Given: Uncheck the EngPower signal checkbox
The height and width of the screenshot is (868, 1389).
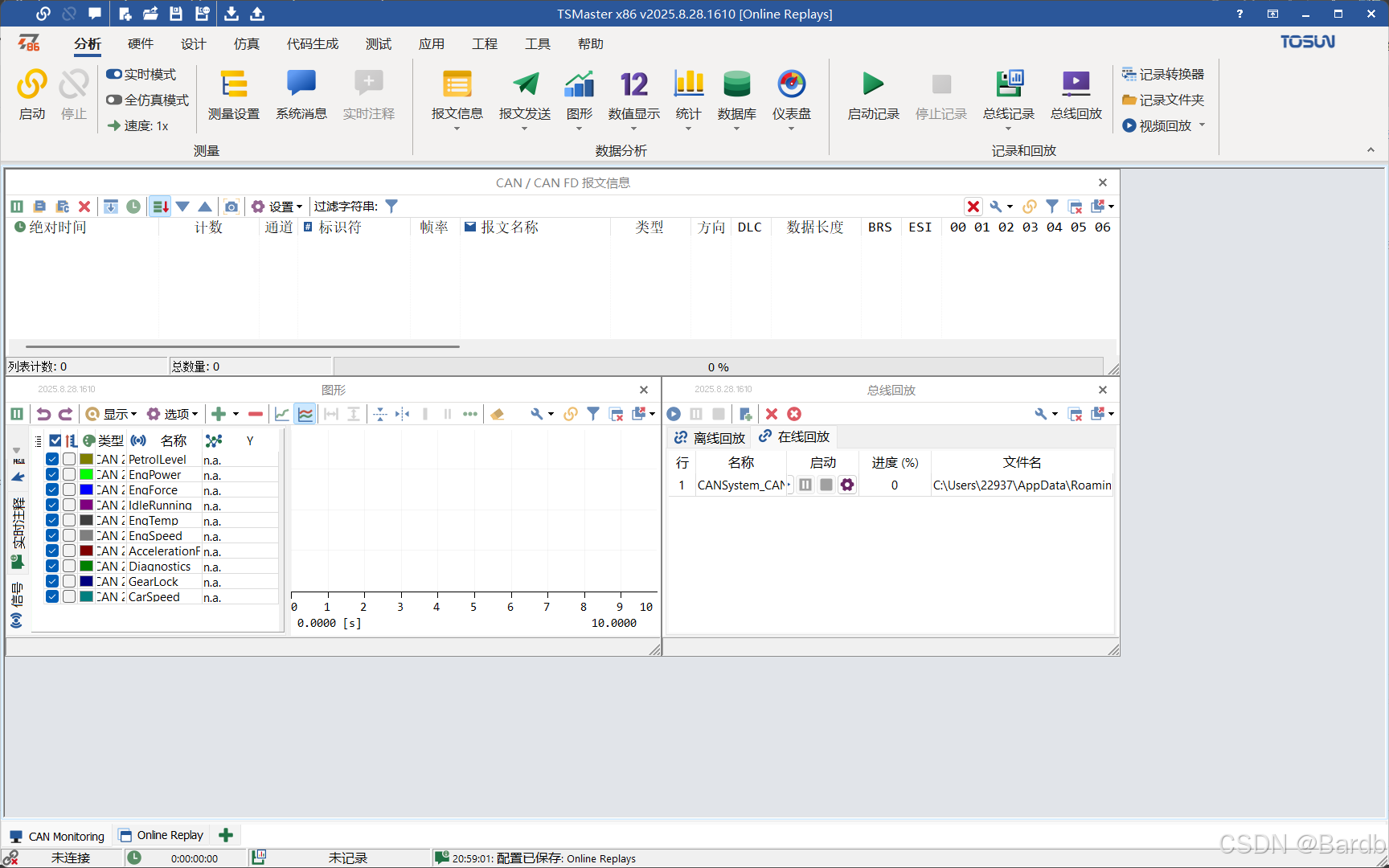Looking at the screenshot, I should [52, 474].
